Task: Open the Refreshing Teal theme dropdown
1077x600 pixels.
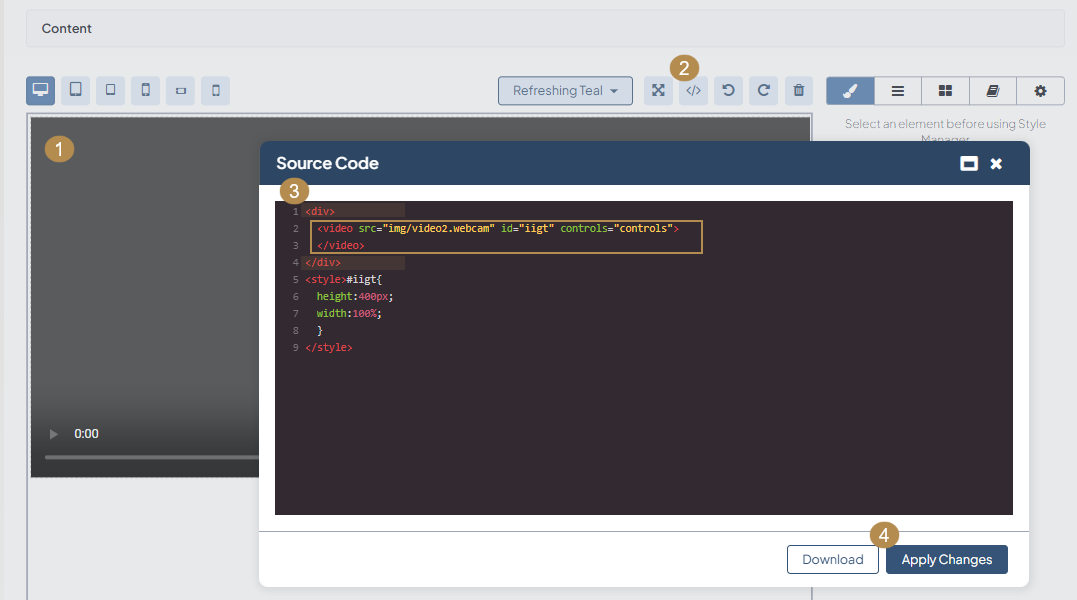Action: 565,91
